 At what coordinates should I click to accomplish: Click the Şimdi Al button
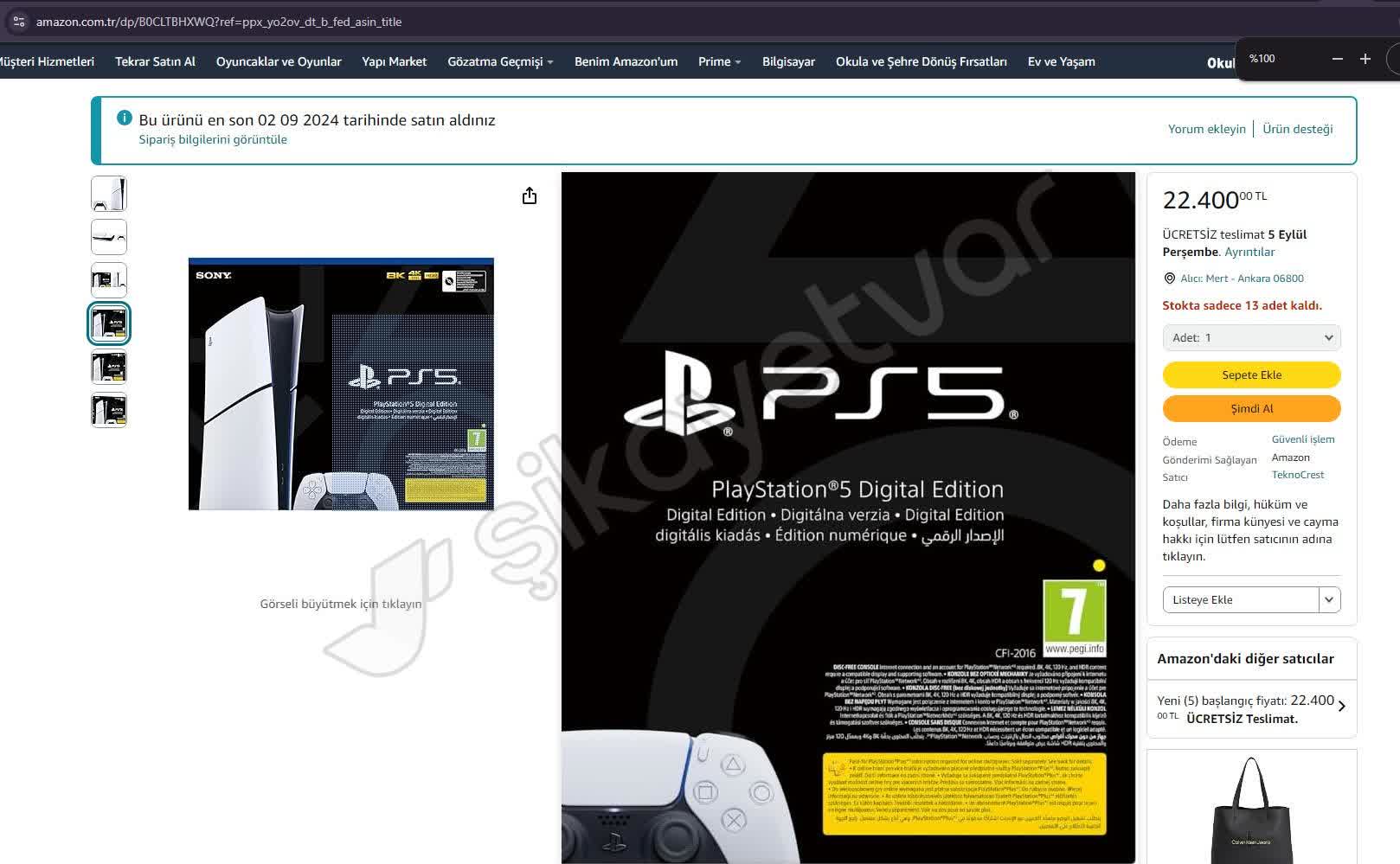(x=1251, y=408)
